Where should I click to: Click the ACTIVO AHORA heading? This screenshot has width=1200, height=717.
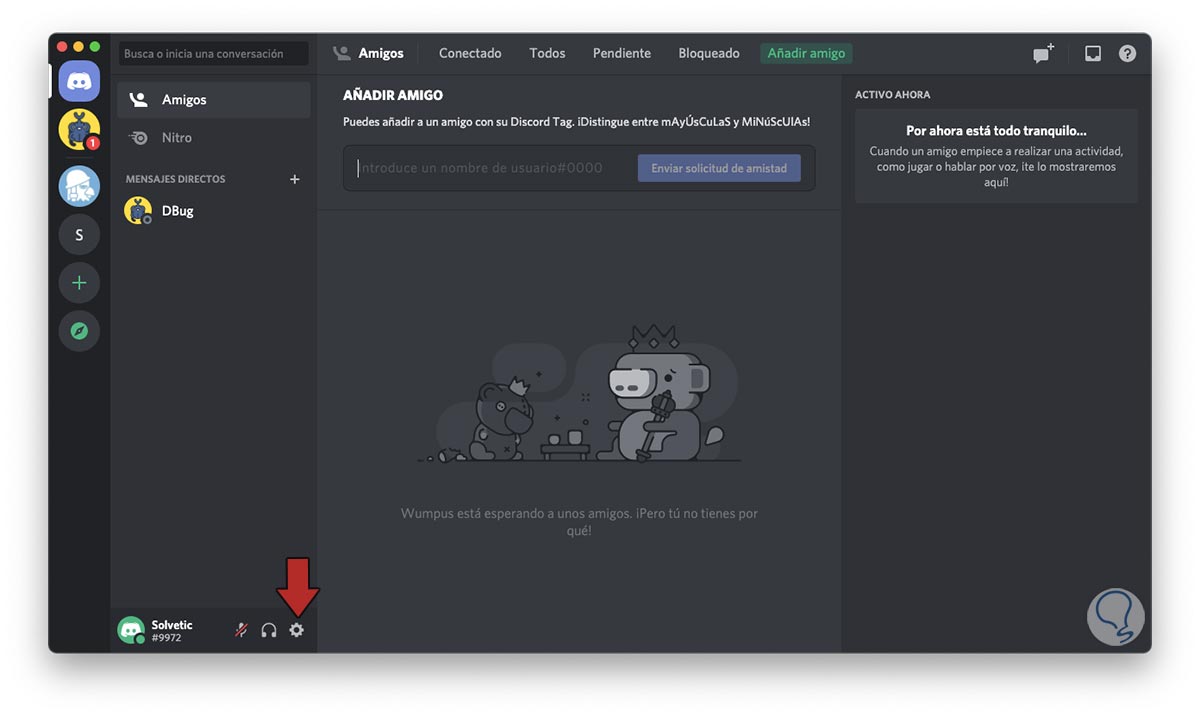892,95
